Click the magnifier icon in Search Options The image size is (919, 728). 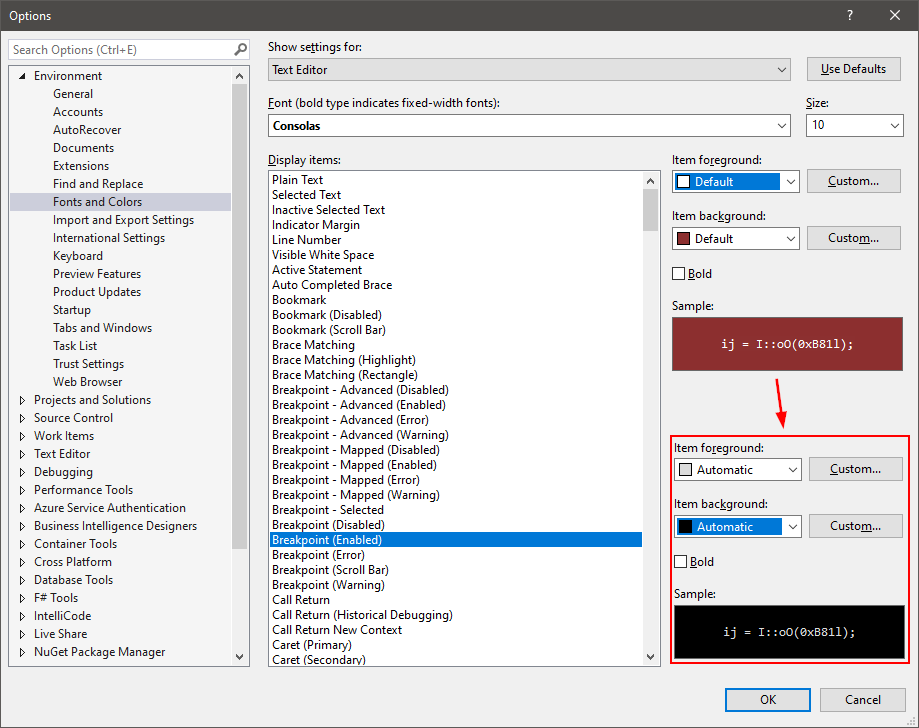coord(240,50)
